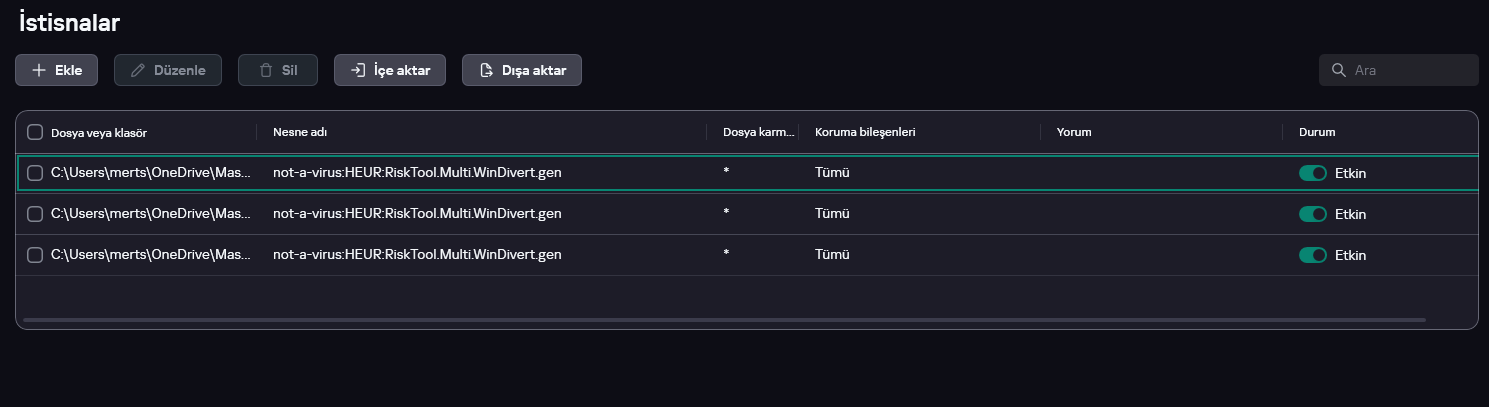This screenshot has height=407, width=1489.
Task: Check the first exclusion row checkbox
Action: coord(35,173)
